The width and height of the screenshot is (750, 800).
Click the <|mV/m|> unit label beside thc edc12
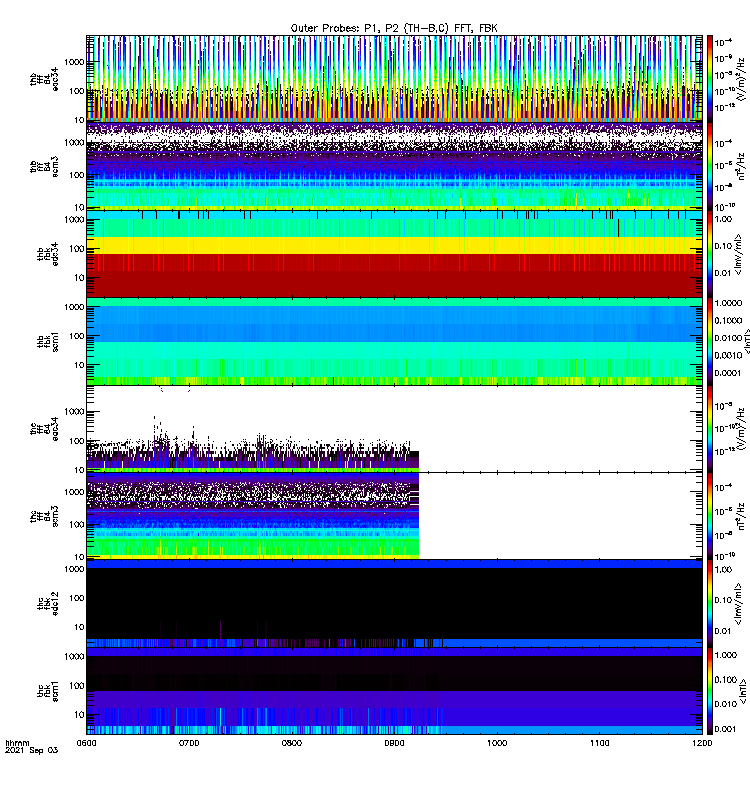click(x=738, y=604)
